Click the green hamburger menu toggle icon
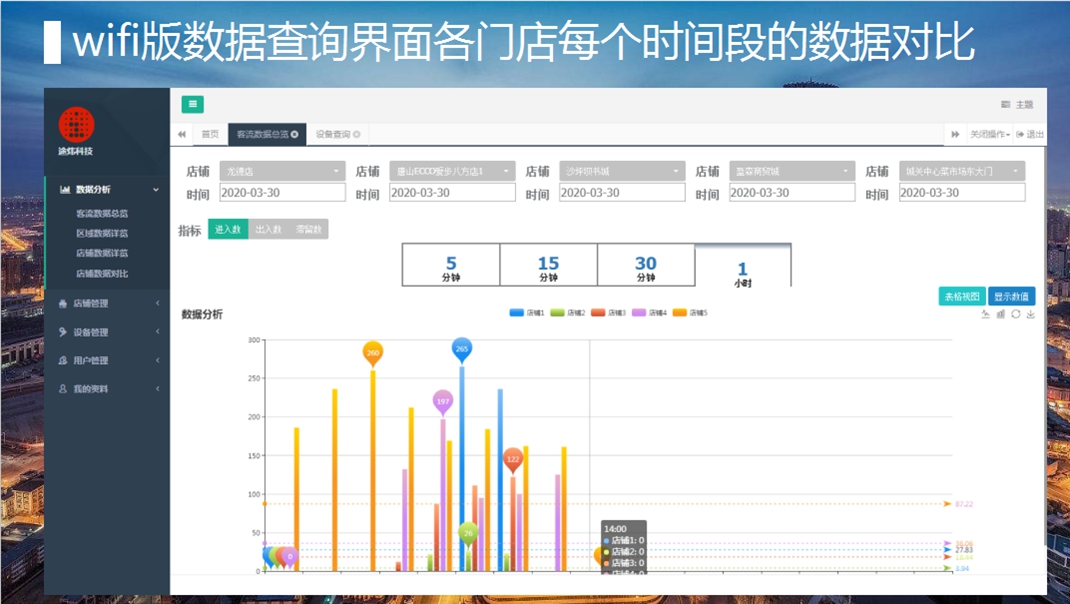Screen dimensions: 1070x604 point(192,104)
